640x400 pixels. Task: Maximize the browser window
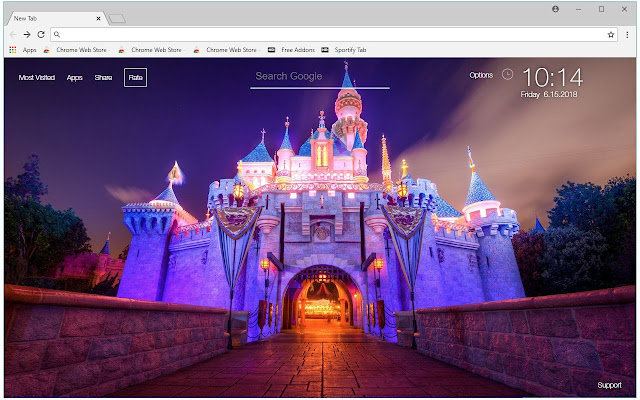(601, 9)
